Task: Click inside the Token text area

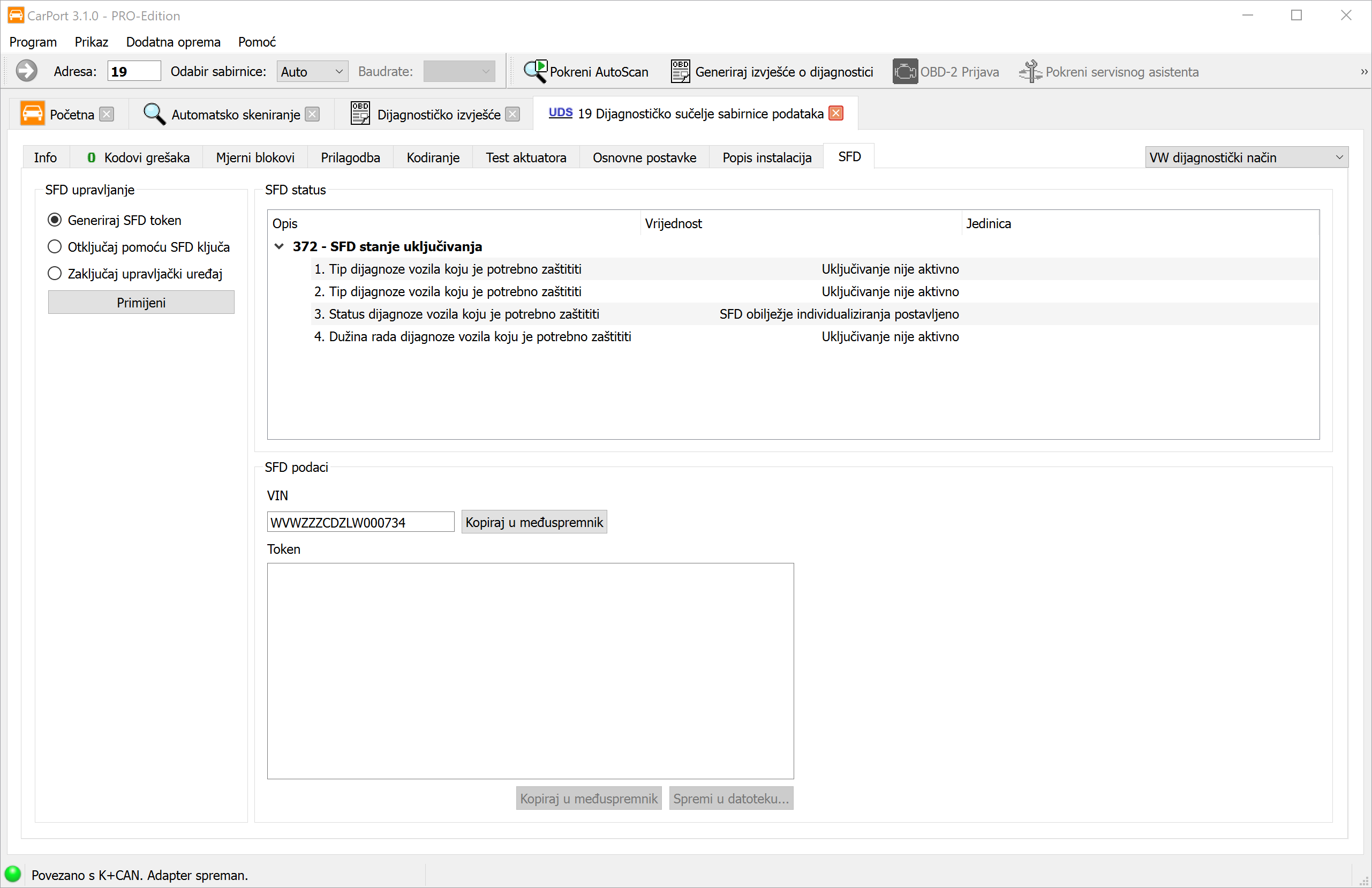Action: tap(530, 671)
